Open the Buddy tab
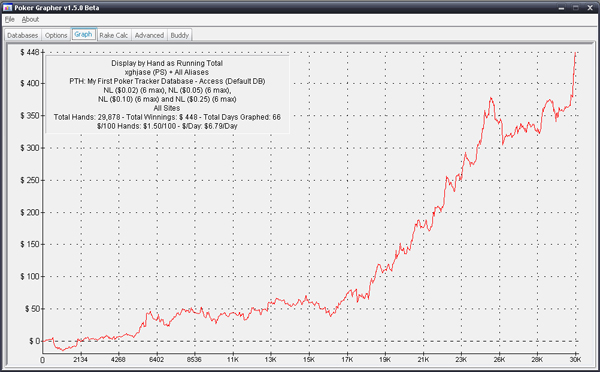Viewport: 600px width, 372px height. 179,35
